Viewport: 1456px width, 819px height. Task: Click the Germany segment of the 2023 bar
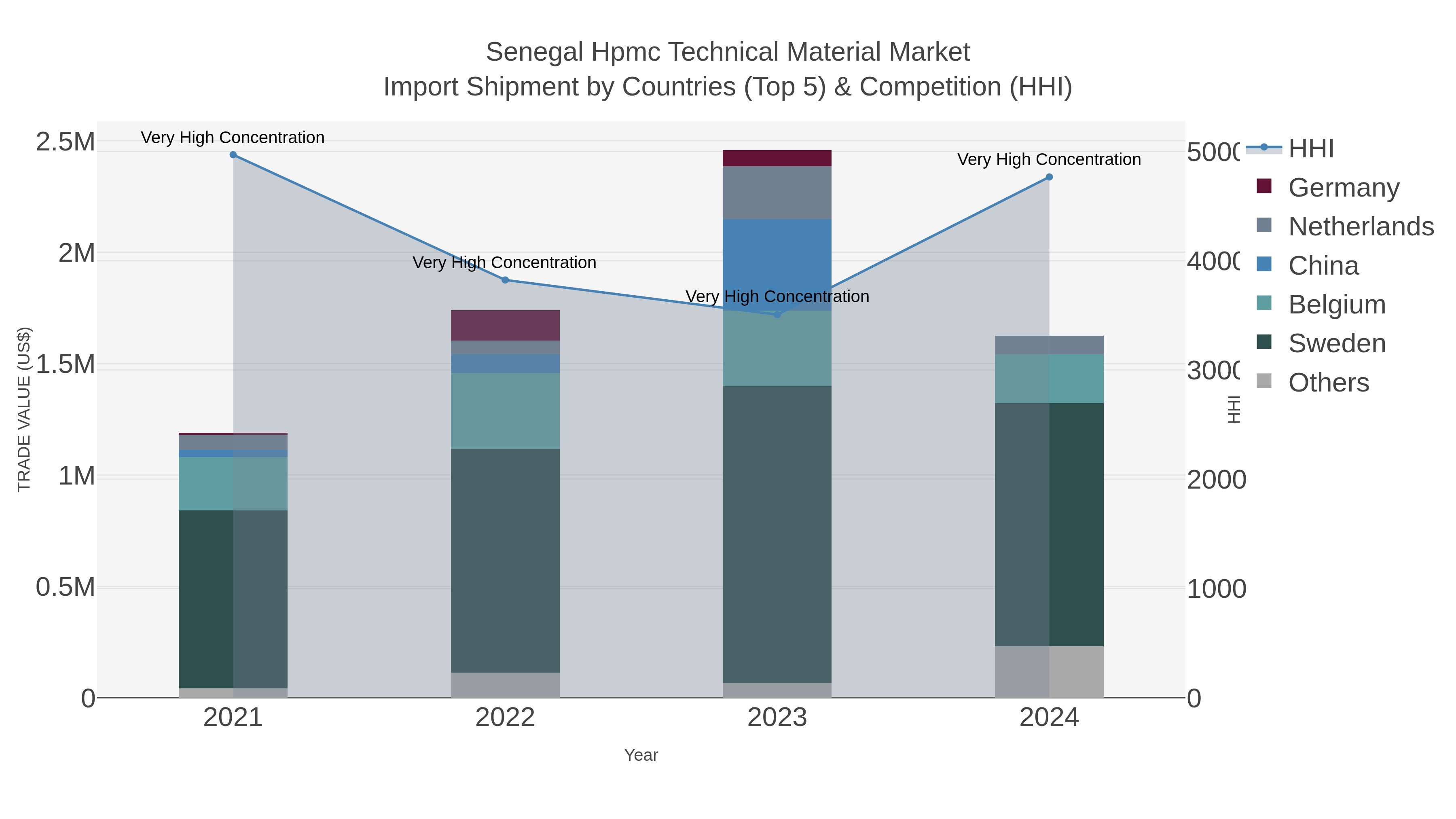[777, 158]
